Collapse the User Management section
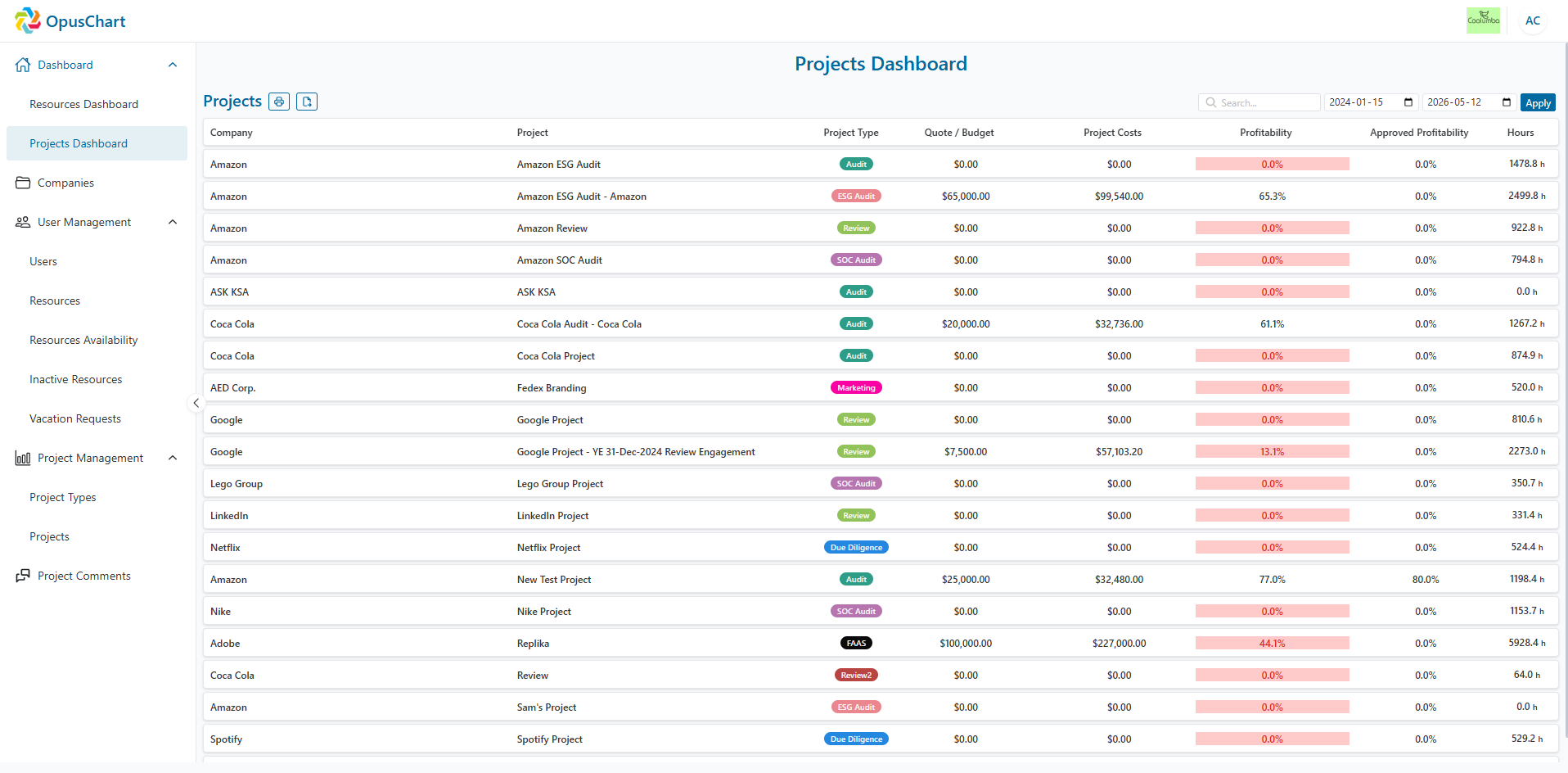Screen dimensions: 1568x773 click(x=173, y=222)
